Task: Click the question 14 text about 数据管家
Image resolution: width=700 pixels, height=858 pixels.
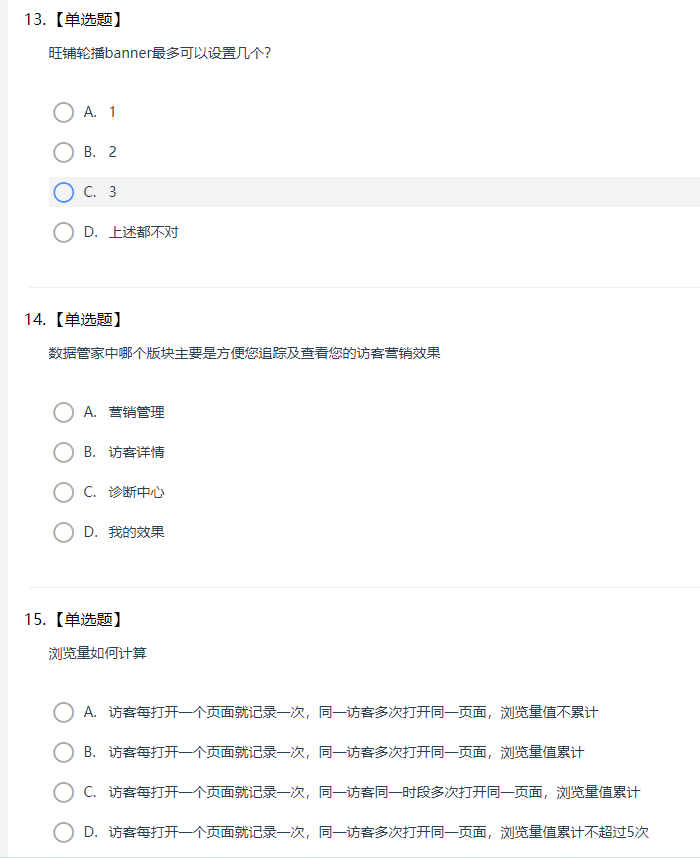Action: tap(244, 353)
